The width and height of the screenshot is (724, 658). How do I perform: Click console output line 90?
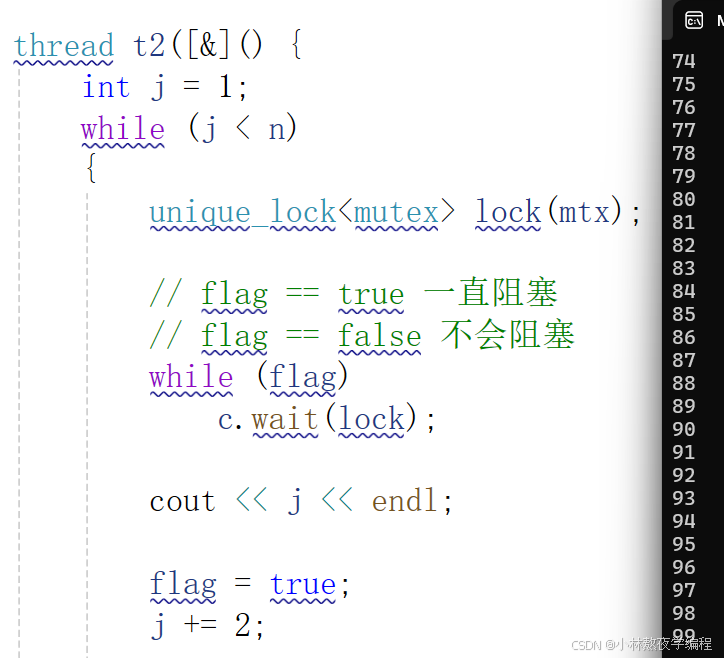[x=683, y=429]
